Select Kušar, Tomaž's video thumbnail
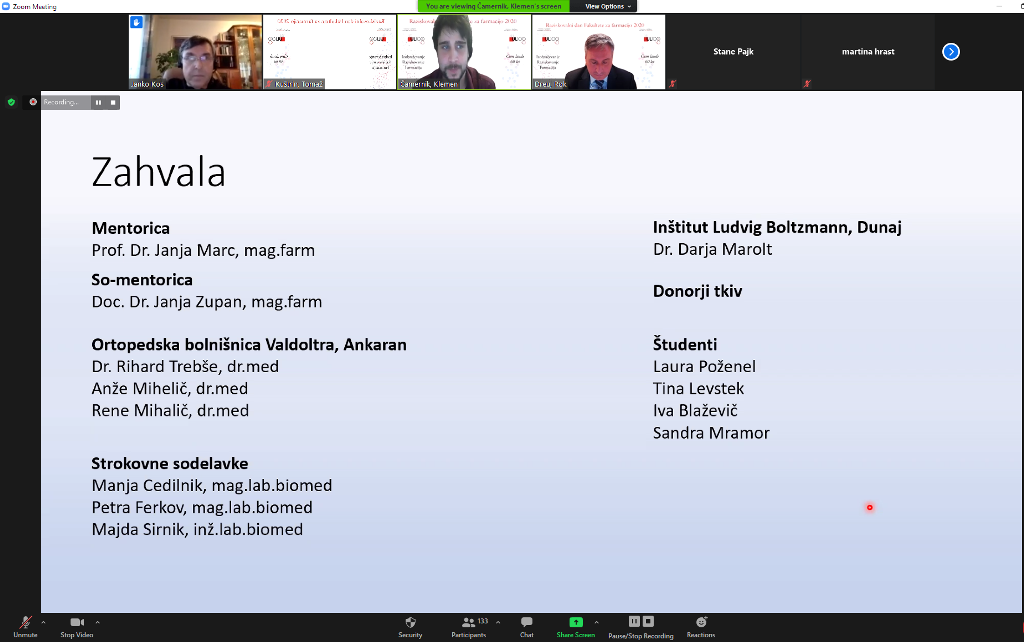The width and height of the screenshot is (1024, 642). (329, 52)
